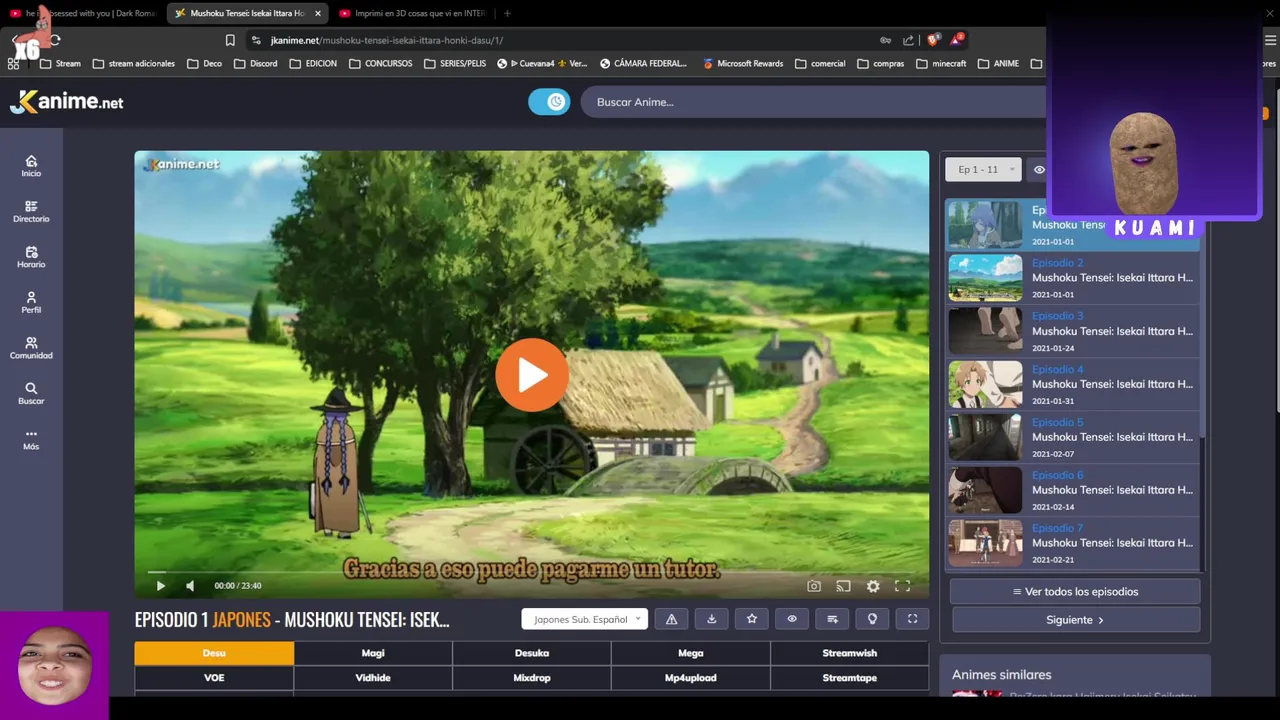The height and width of the screenshot is (720, 1280).
Task: Switch to the Mp4upload server
Action: click(691, 678)
